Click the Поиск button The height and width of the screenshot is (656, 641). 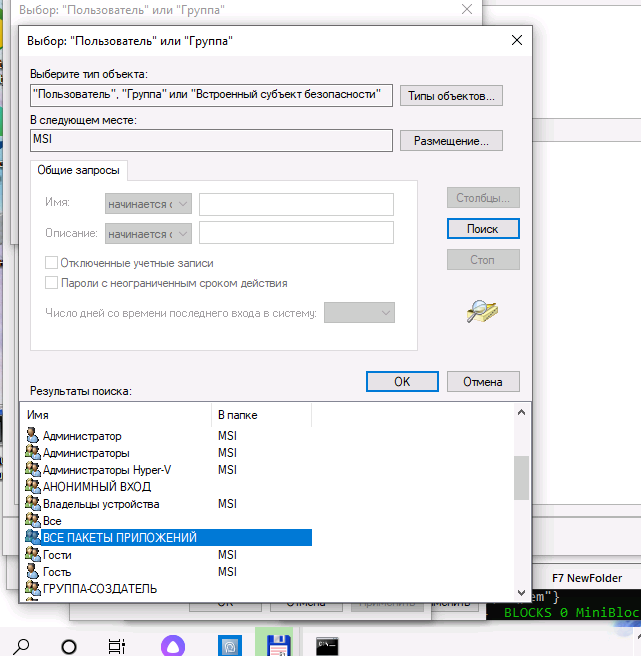click(483, 228)
